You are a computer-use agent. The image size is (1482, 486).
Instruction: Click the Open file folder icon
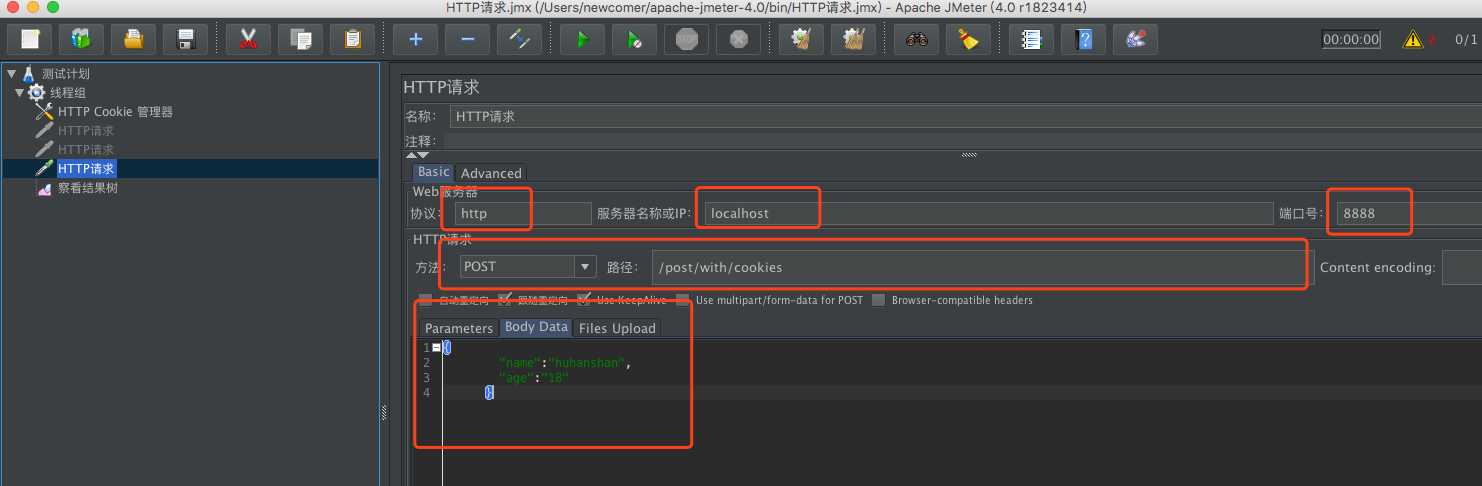point(133,39)
